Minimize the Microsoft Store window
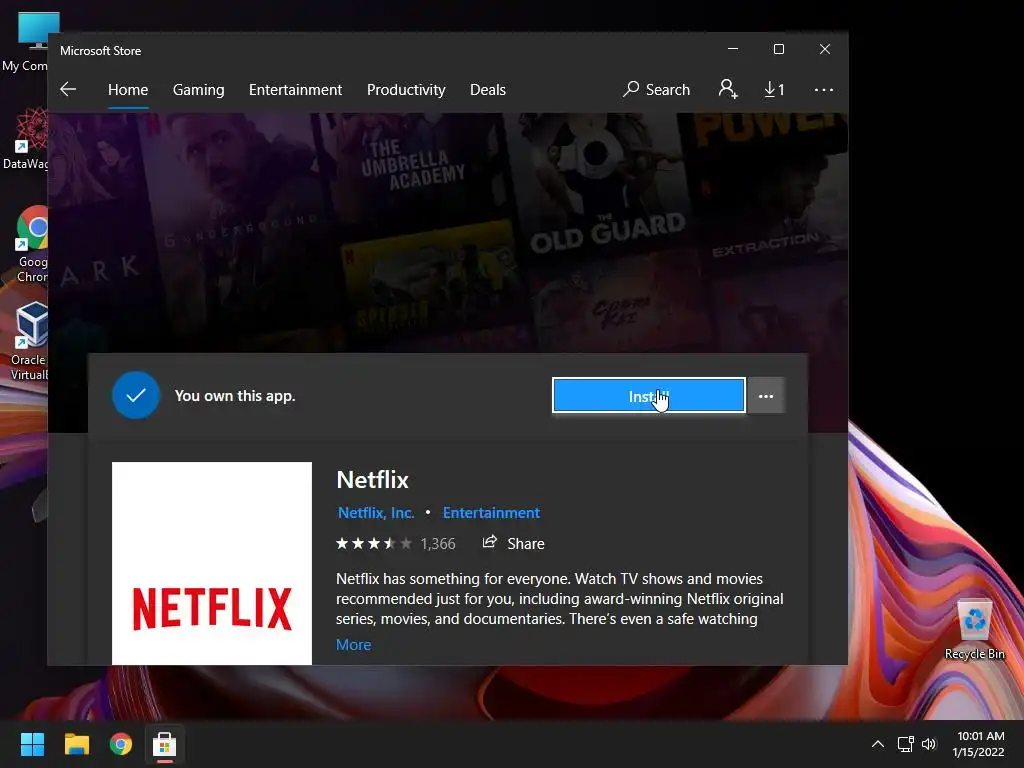1024x768 pixels. coord(733,49)
